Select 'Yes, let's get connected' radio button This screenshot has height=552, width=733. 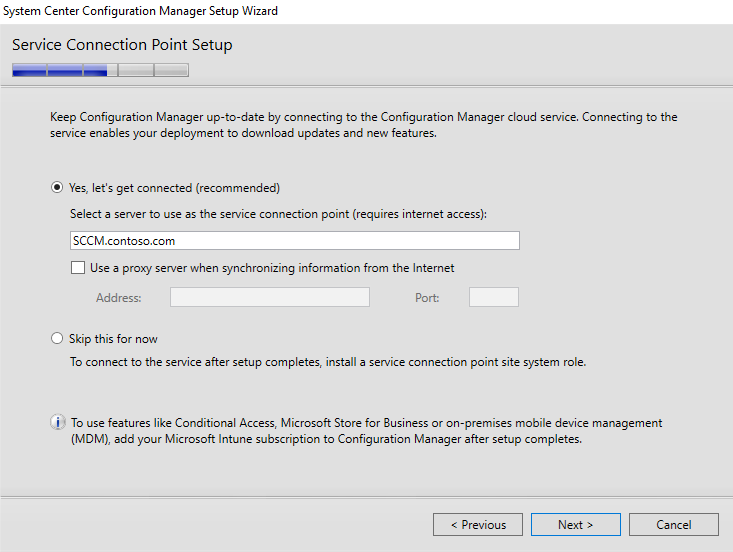[57, 187]
